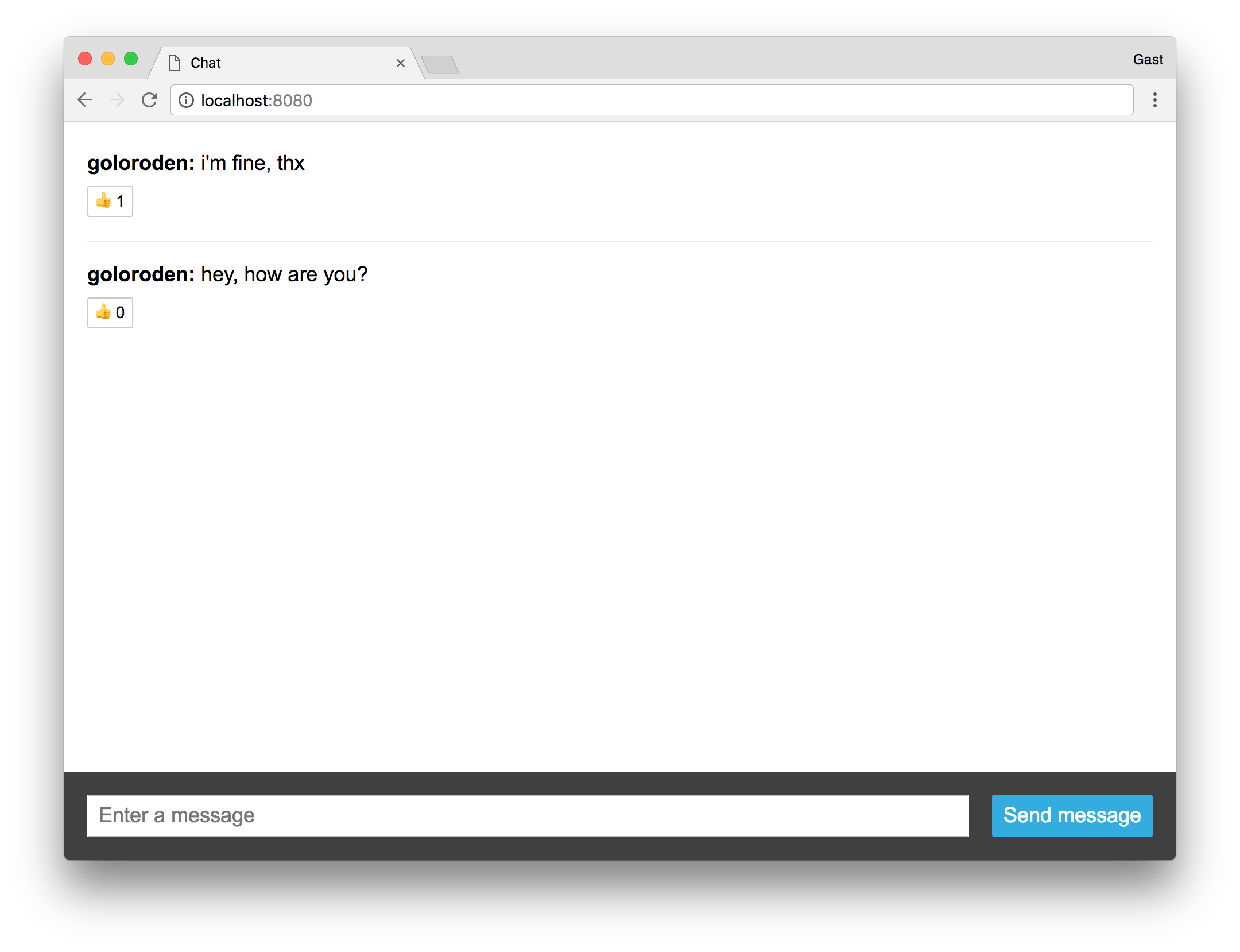Like the "i'm fine, thx" message
Viewport: 1240px width, 952px height.
110,202
